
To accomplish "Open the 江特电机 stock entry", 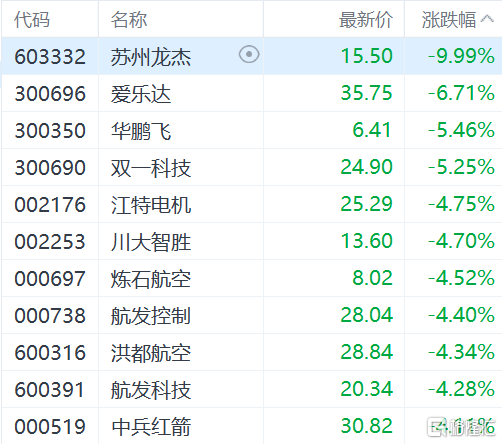I will pyautogui.click(x=151, y=204).
